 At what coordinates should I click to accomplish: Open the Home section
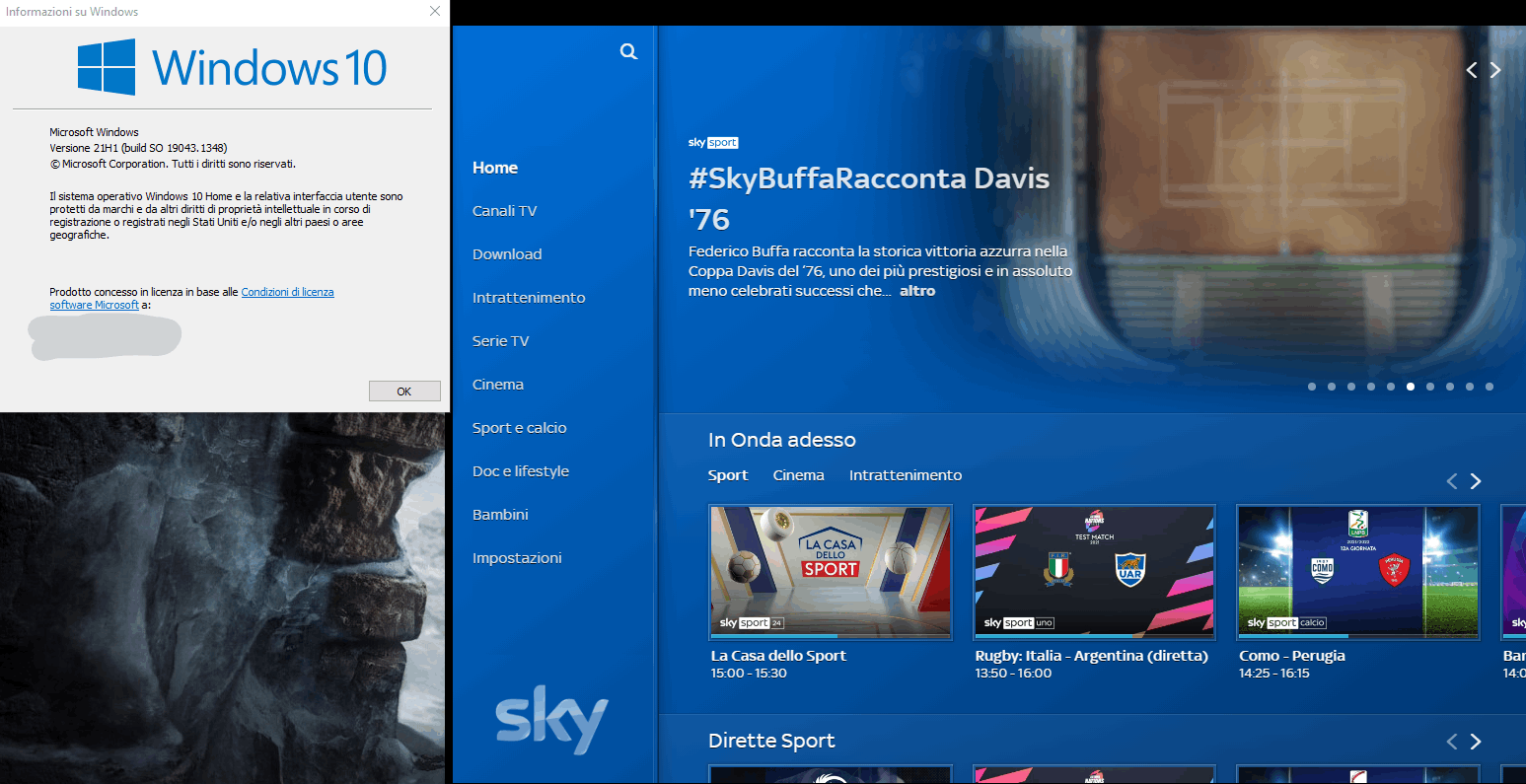point(495,168)
